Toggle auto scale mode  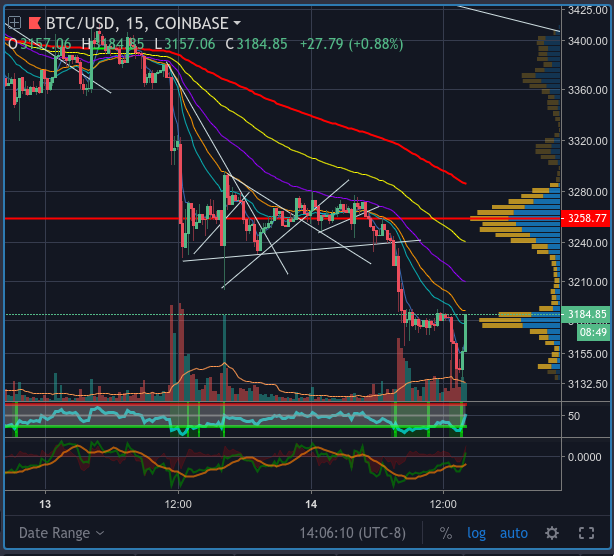click(x=514, y=533)
